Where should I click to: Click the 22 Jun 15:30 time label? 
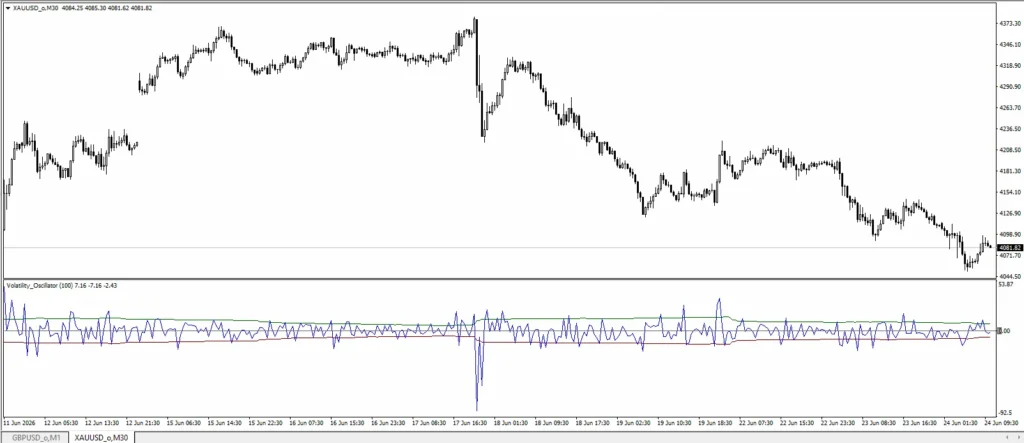[x=797, y=423]
